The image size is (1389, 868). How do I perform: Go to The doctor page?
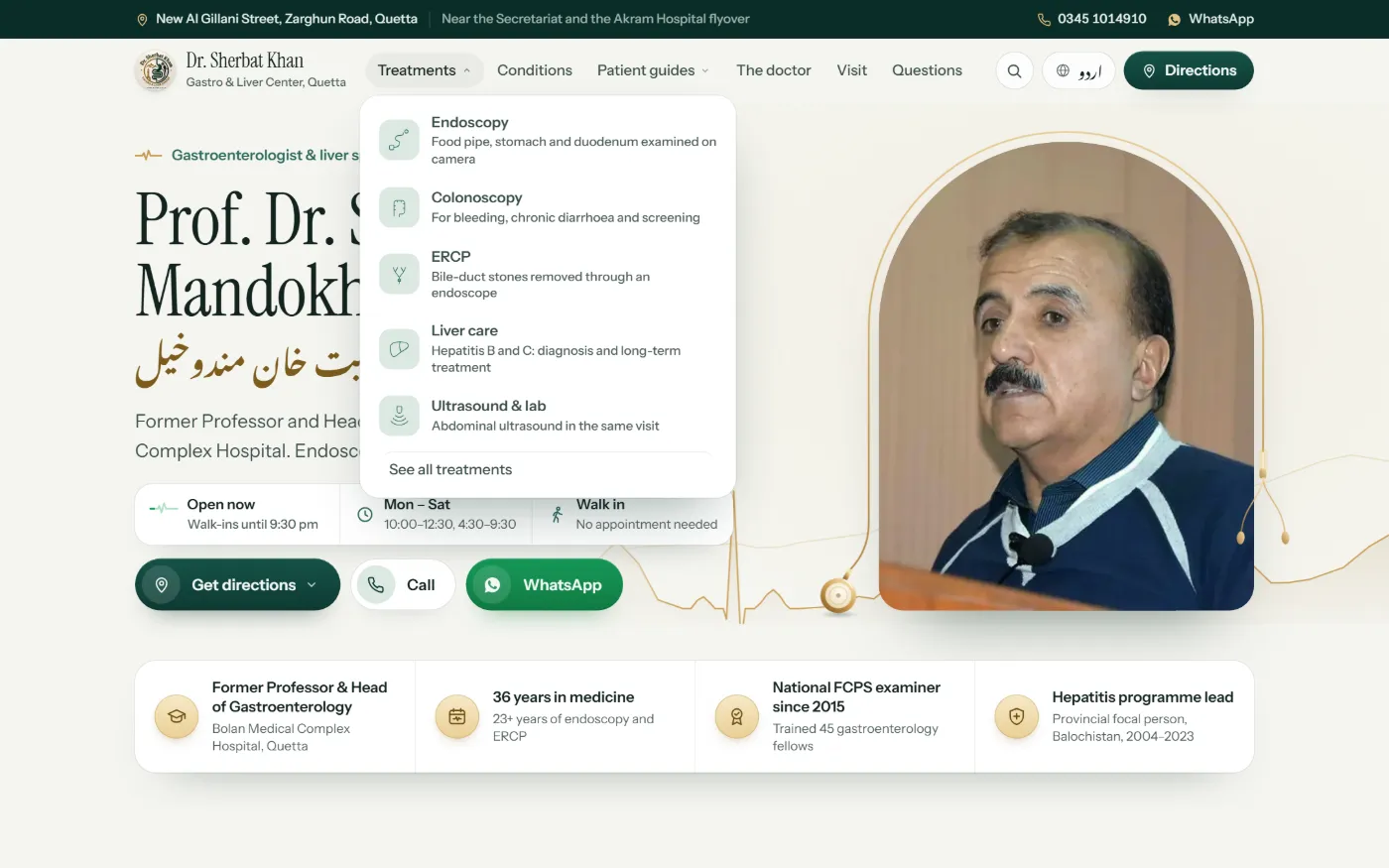(x=774, y=70)
